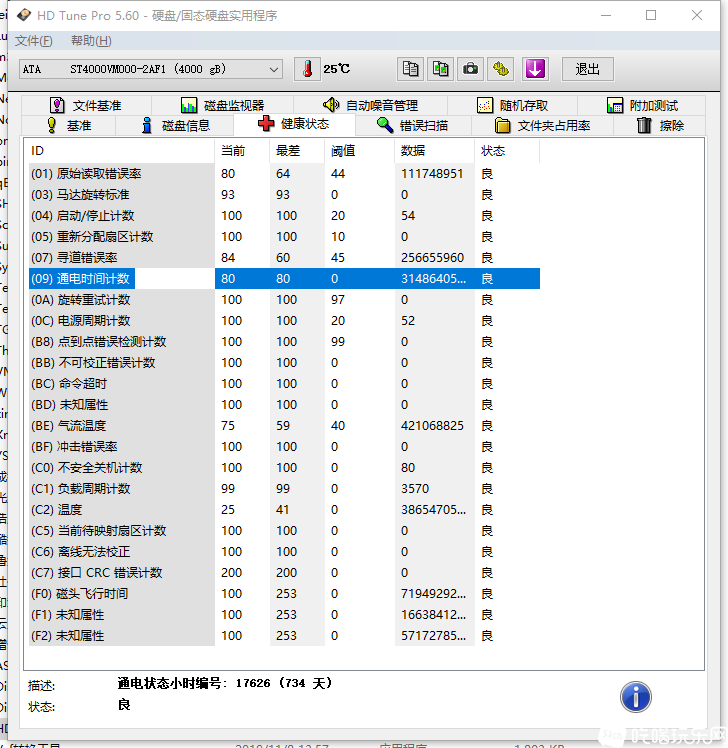Click the 当前 column header
This screenshot has width=728, height=748.
point(242,151)
